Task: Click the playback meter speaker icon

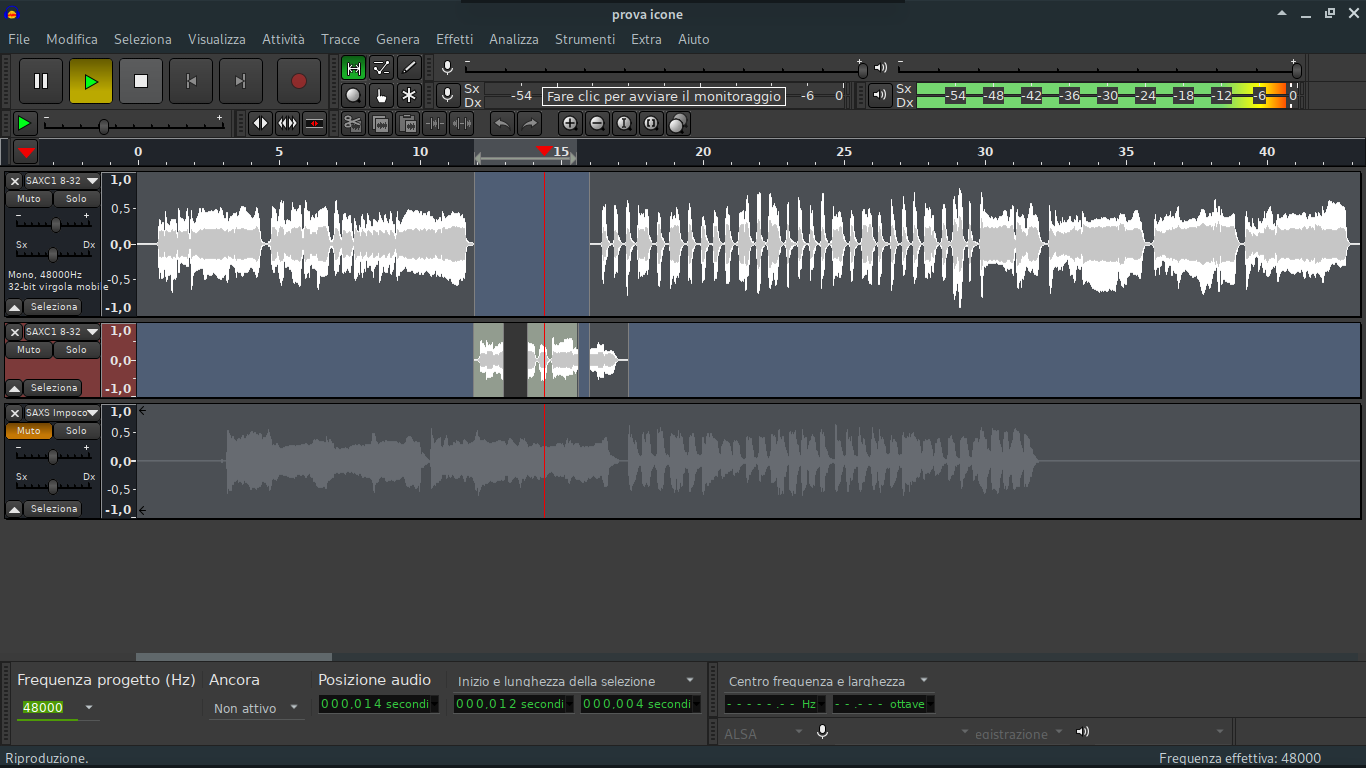Action: [880, 96]
